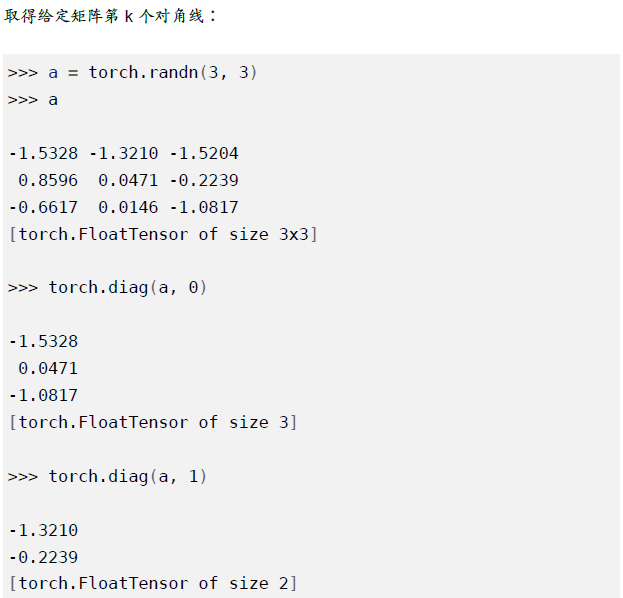Click the Chinese heading about k-th diagonal
Image resolution: width=623 pixels, height=598 pixels.
tap(110, 16)
